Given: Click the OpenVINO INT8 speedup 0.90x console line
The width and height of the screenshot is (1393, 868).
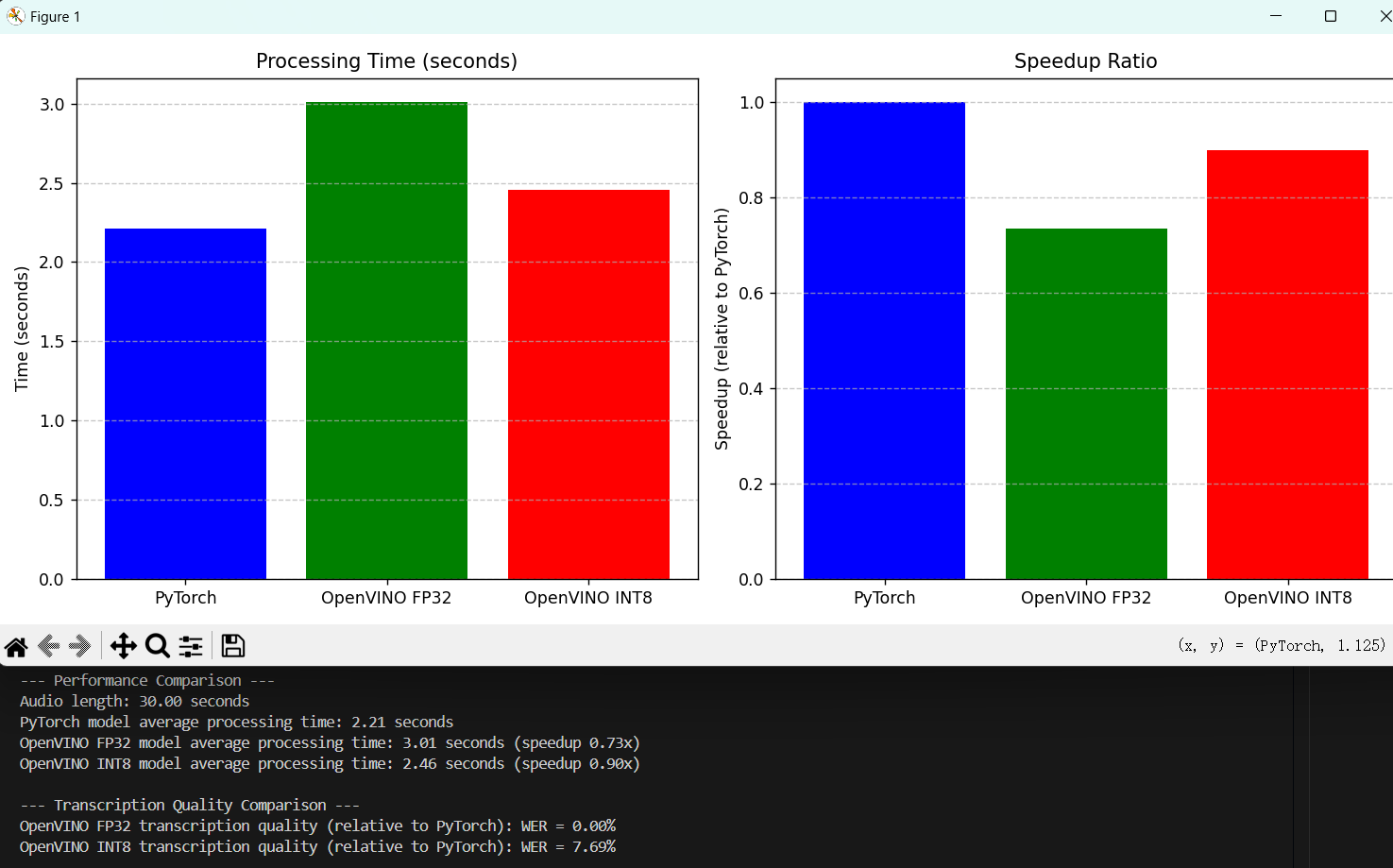Looking at the screenshot, I should click(330, 763).
